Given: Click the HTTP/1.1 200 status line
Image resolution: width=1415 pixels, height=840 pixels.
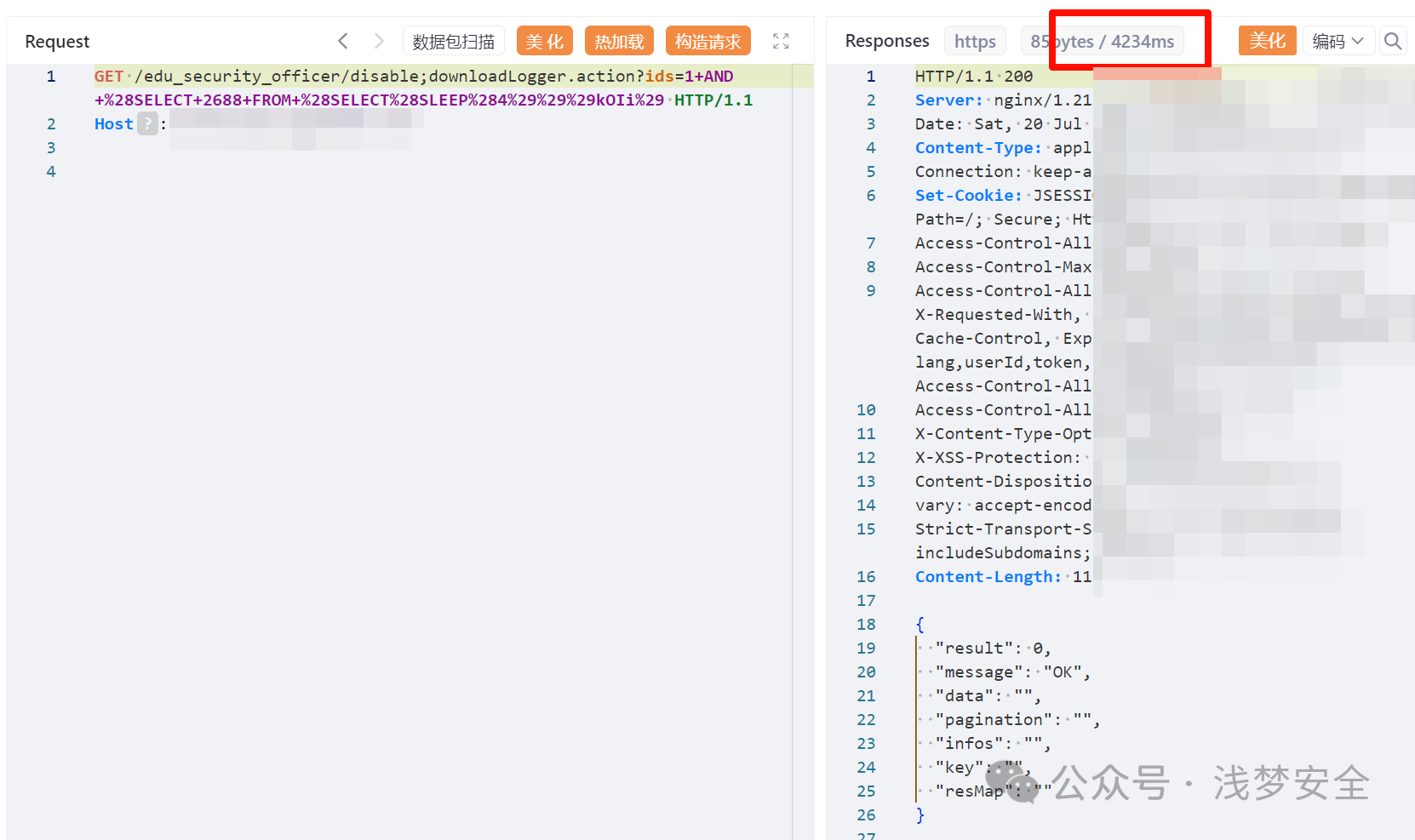Looking at the screenshot, I should (x=974, y=76).
